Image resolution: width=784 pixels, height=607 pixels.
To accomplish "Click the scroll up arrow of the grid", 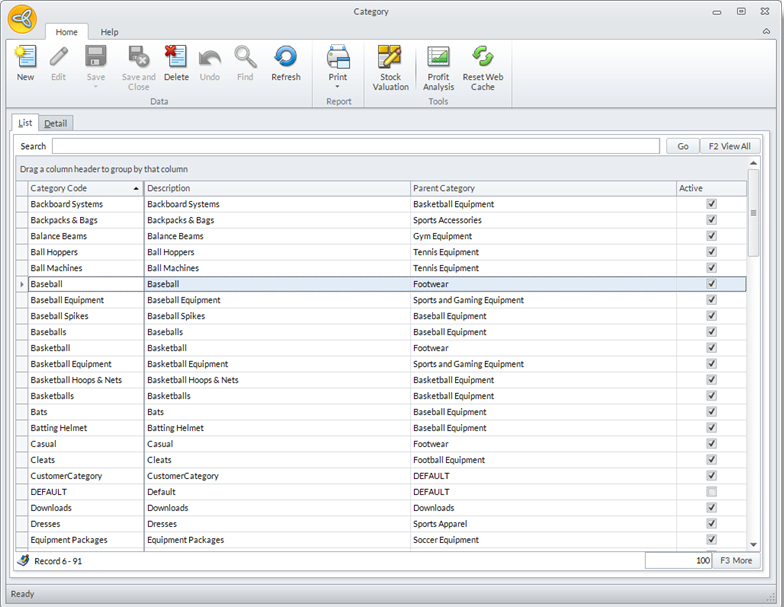I will pyautogui.click(x=754, y=163).
